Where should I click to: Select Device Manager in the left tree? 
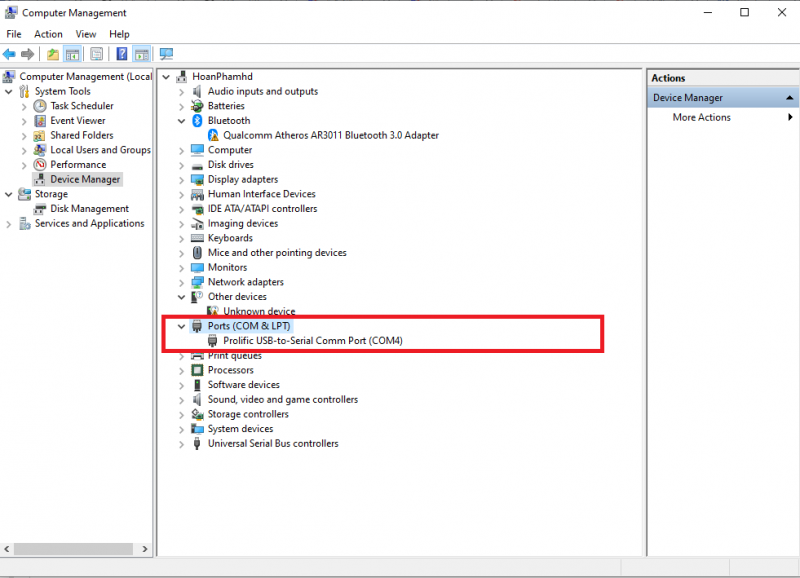85,180
